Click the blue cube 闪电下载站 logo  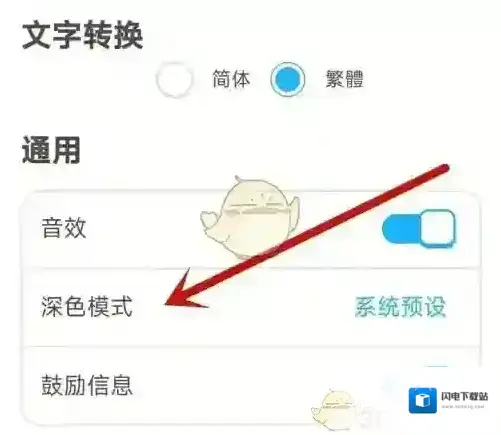[x=423, y=400]
